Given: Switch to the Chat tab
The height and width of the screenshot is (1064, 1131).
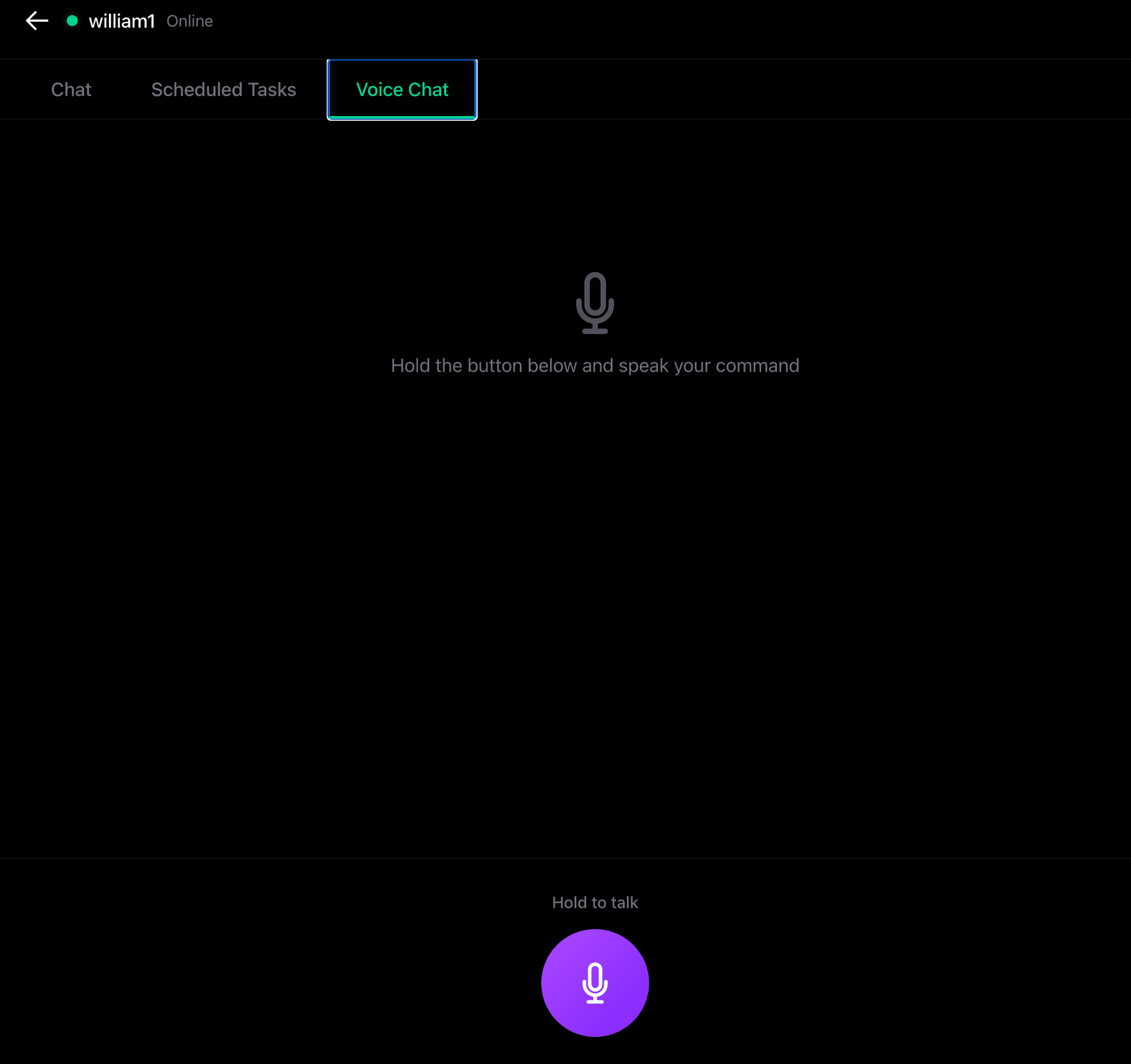Looking at the screenshot, I should [x=71, y=90].
